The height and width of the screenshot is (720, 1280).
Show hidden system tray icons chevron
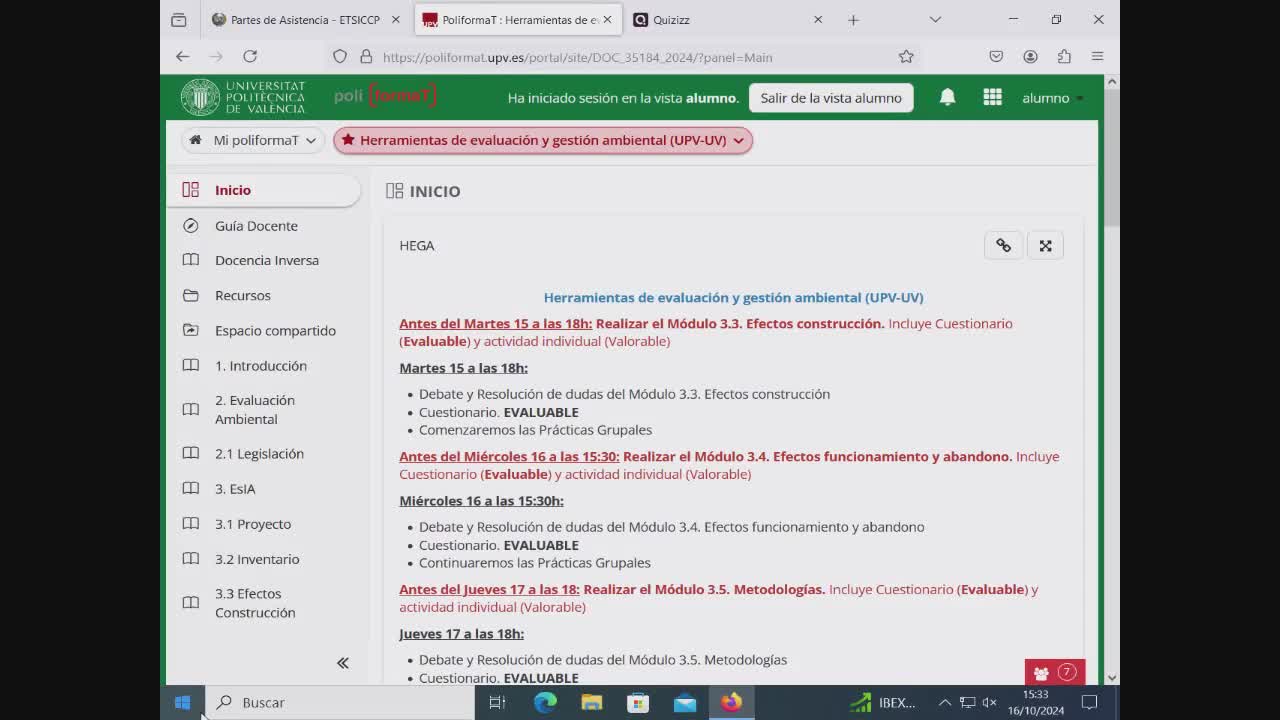pyautogui.click(x=944, y=703)
